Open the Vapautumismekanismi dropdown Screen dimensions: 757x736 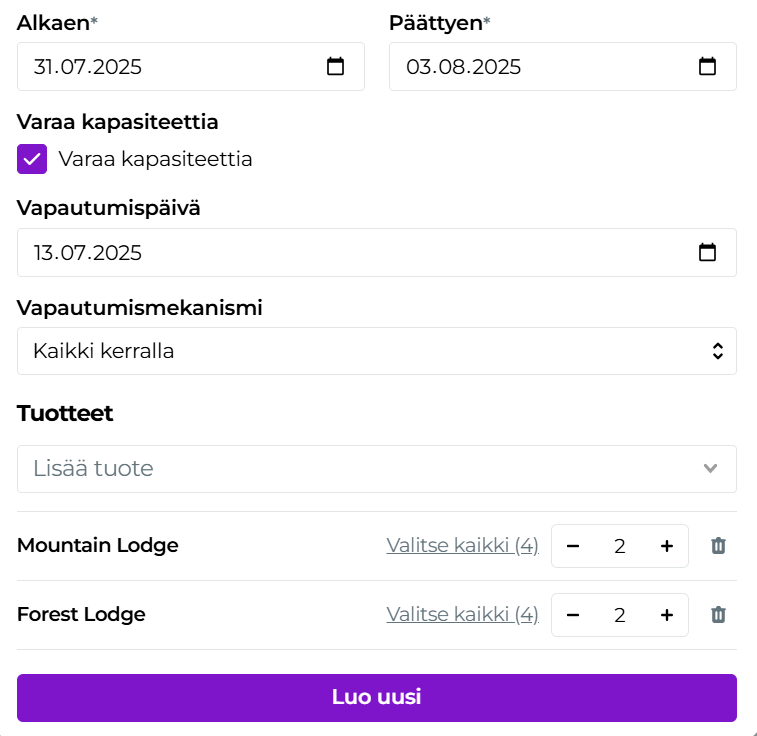pos(376,351)
